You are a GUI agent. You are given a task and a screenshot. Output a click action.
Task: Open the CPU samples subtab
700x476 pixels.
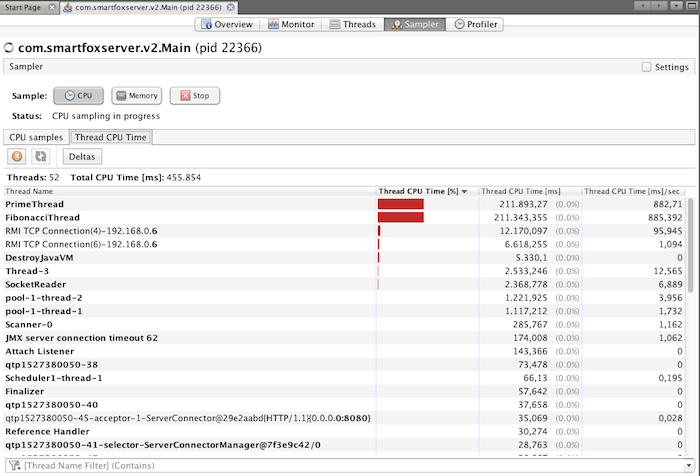[x=36, y=138]
